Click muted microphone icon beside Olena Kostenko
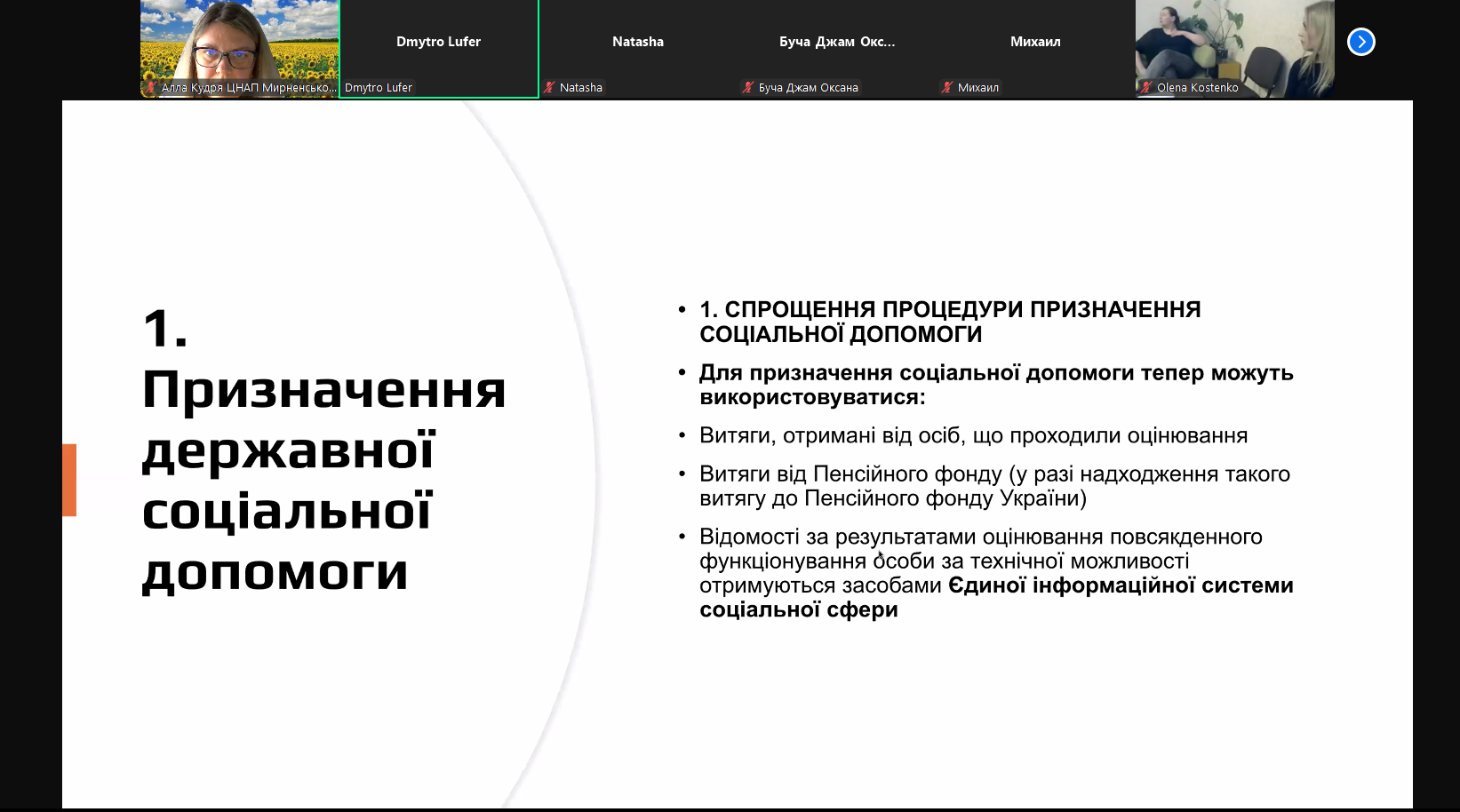This screenshot has height=812, width=1460. pyautogui.click(x=1147, y=87)
